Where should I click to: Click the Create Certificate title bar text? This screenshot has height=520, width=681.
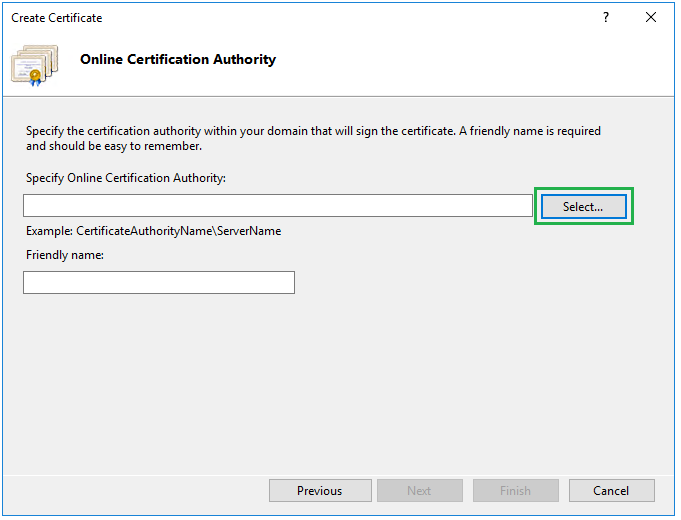pos(57,18)
